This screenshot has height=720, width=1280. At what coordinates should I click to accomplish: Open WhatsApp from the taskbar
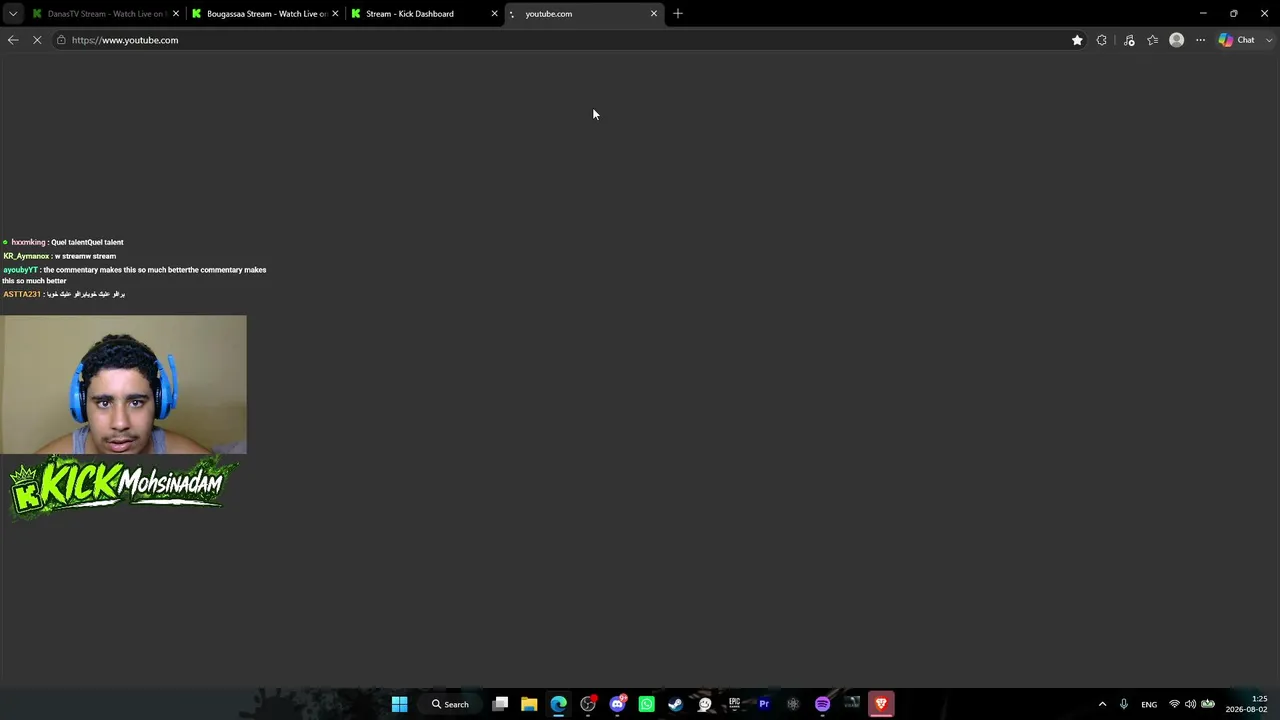coord(646,704)
